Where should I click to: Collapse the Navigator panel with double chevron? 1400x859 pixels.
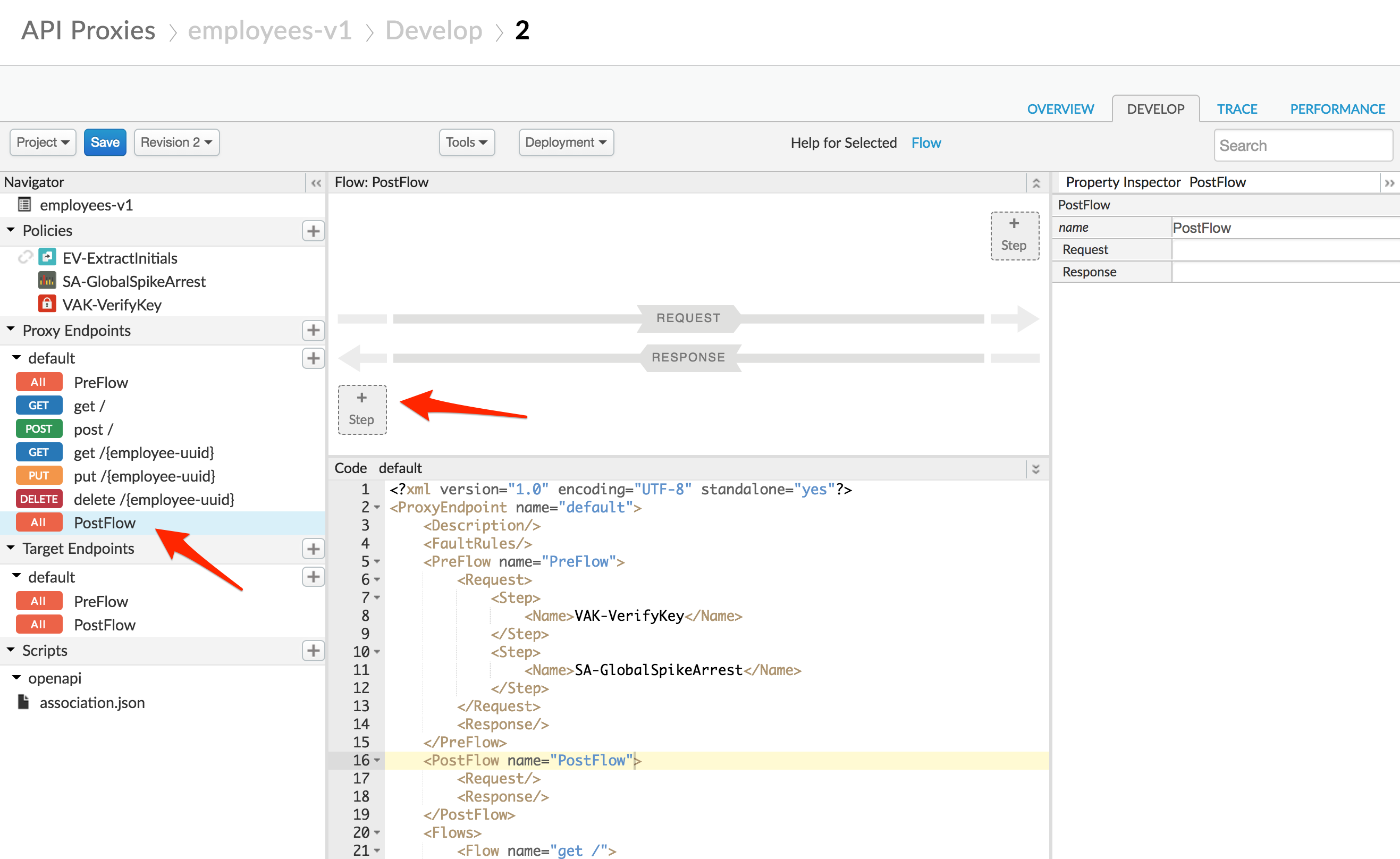(316, 183)
